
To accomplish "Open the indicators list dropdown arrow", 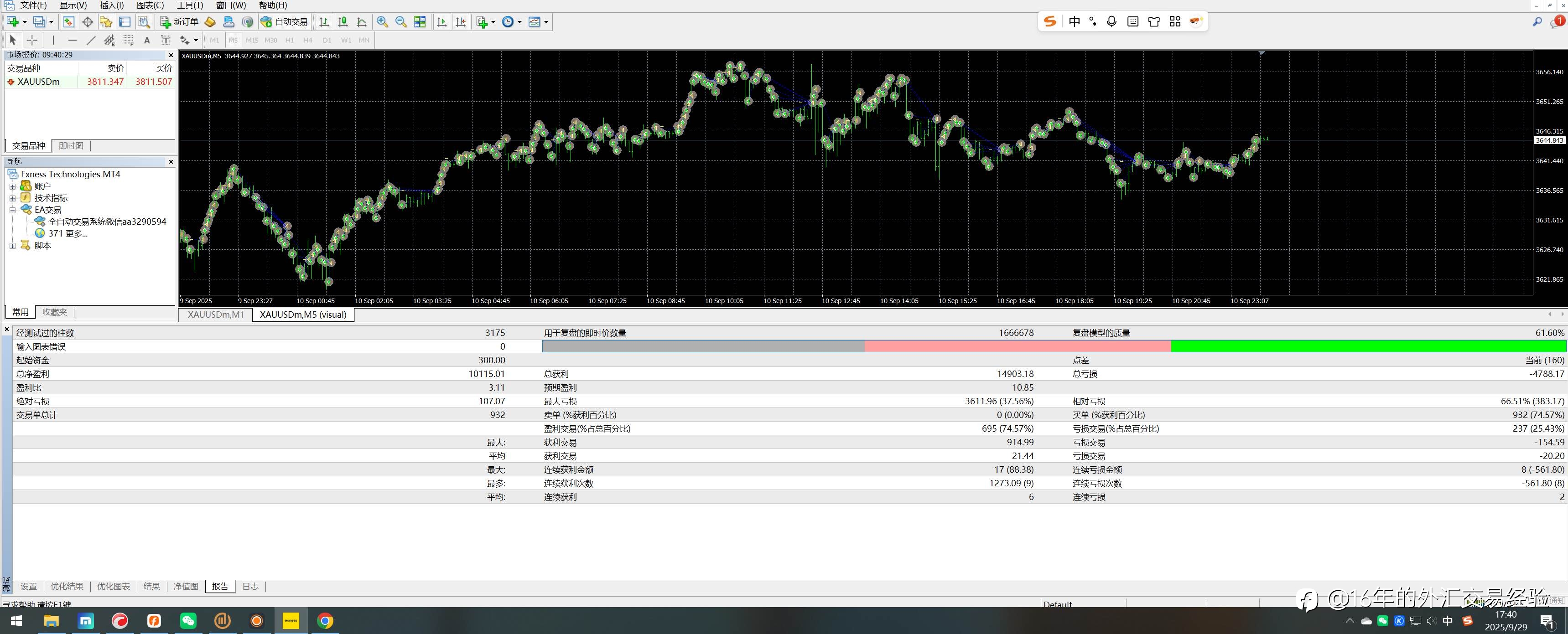I will [x=493, y=22].
